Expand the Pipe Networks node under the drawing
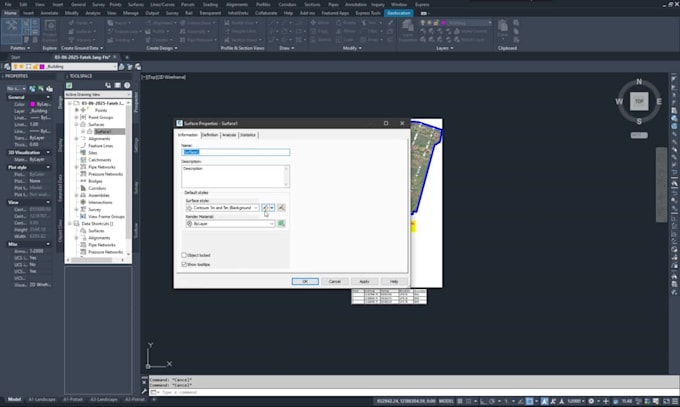The width and height of the screenshot is (680, 407). pyautogui.click(x=76, y=167)
